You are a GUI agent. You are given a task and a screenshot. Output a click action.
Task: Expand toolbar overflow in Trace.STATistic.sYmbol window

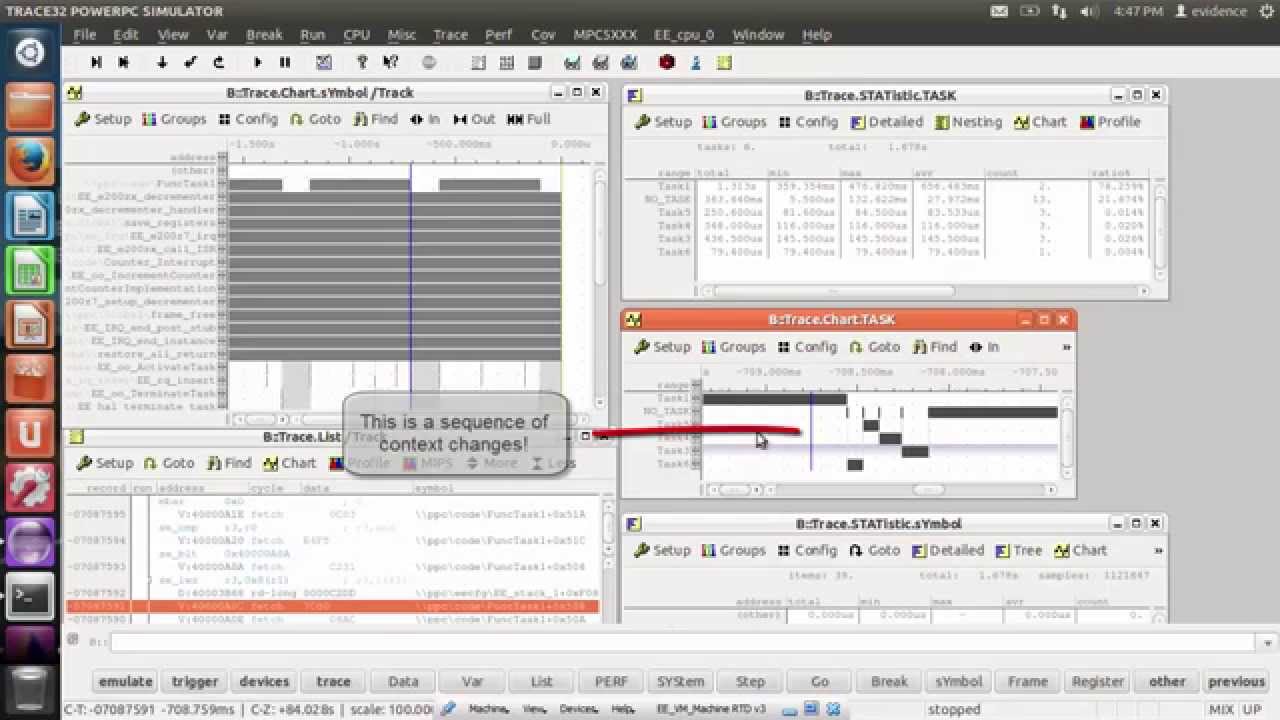pos(1157,550)
